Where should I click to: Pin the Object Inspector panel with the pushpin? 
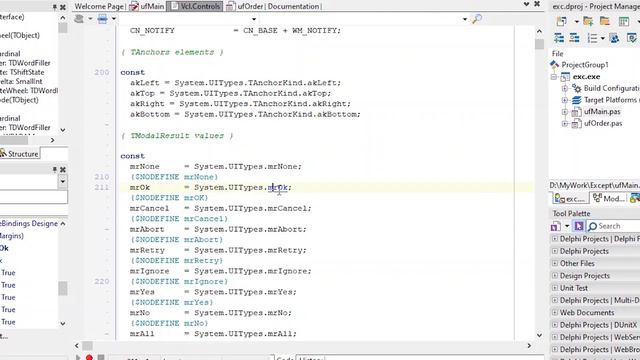pyautogui.click(x=55, y=169)
